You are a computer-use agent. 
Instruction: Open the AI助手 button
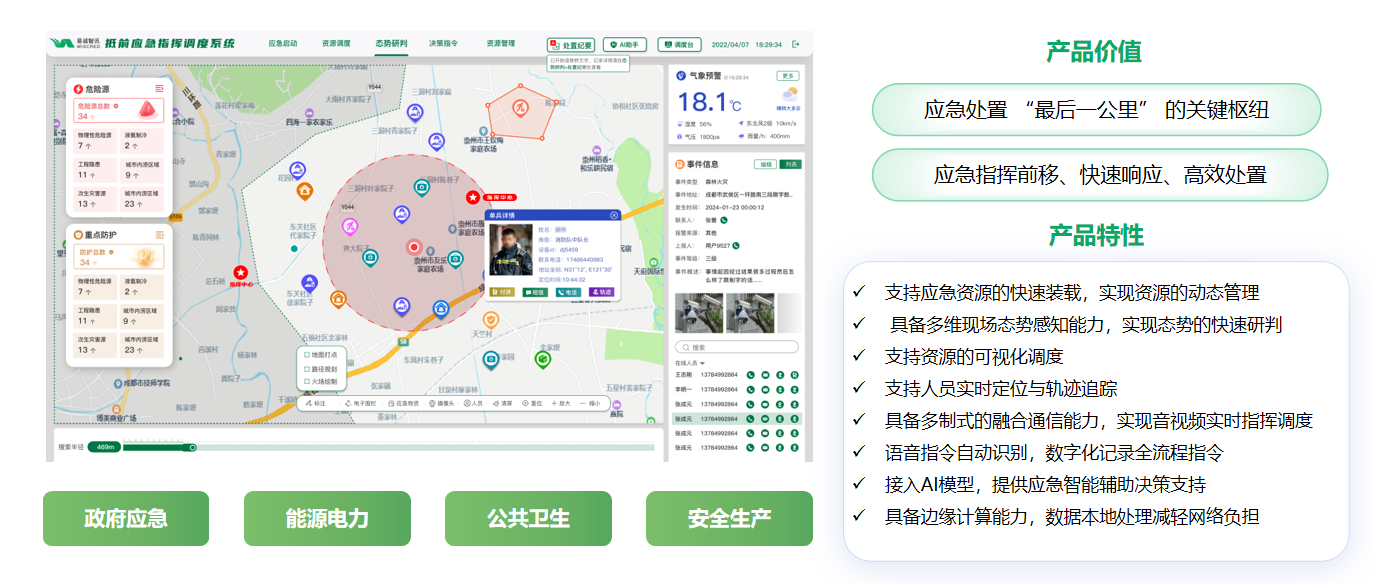coord(625,44)
